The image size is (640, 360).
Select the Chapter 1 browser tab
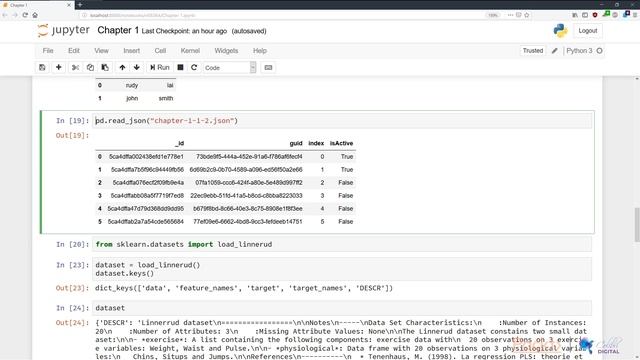37,5
